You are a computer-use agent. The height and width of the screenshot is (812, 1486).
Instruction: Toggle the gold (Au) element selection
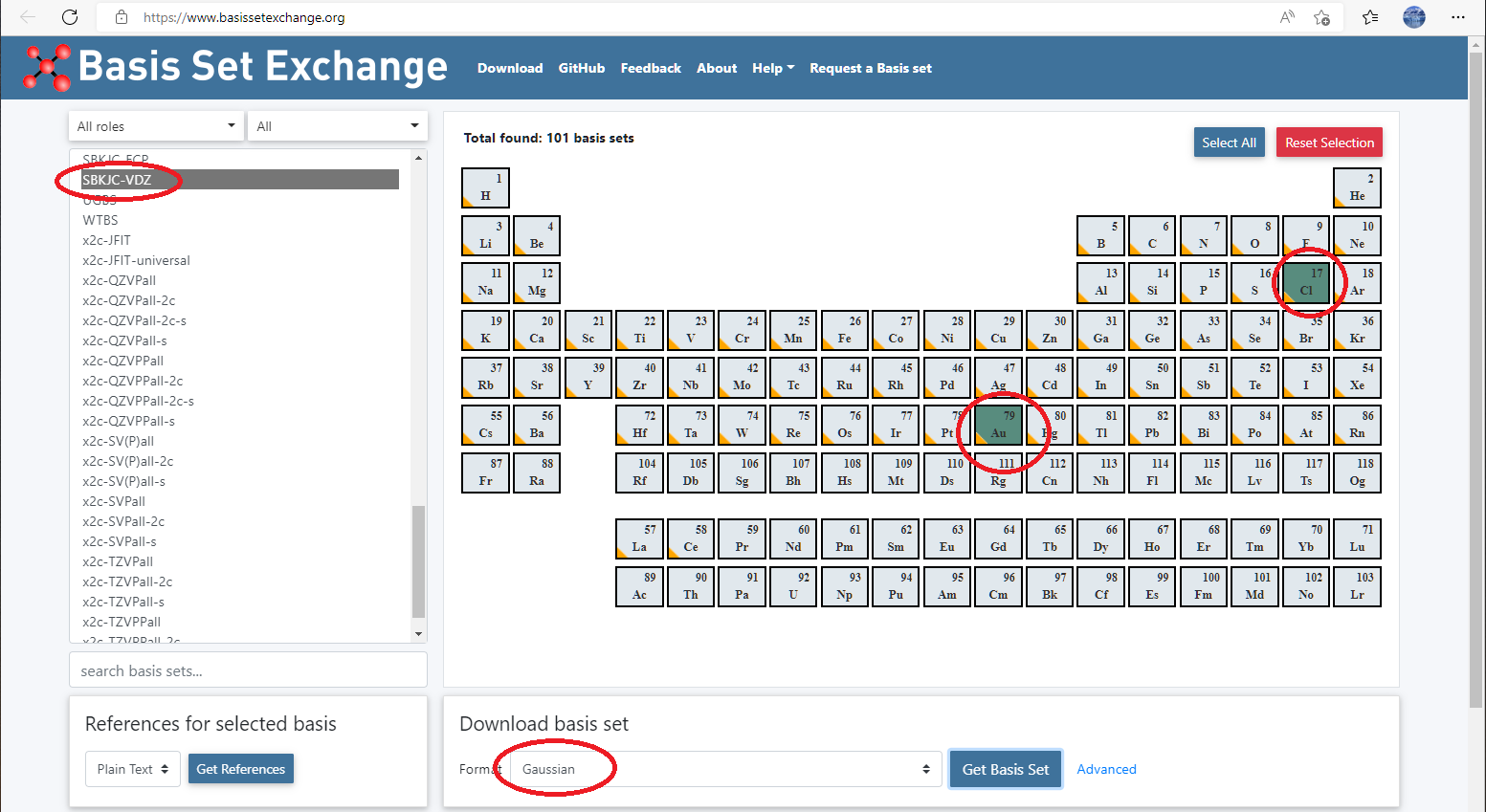click(998, 426)
